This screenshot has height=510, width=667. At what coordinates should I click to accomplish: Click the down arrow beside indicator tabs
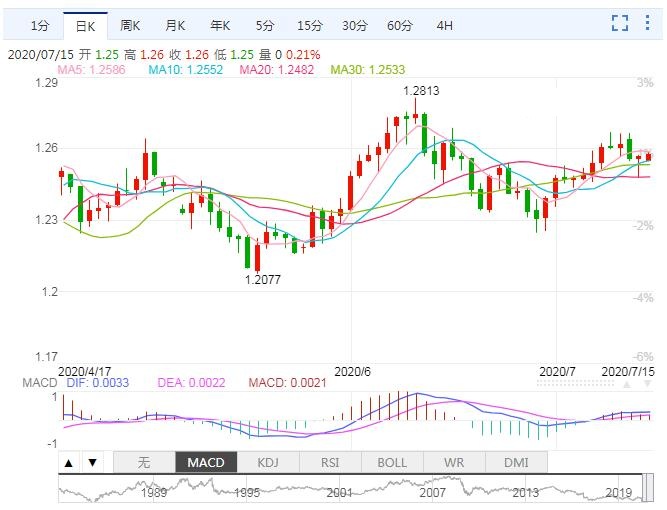92,462
